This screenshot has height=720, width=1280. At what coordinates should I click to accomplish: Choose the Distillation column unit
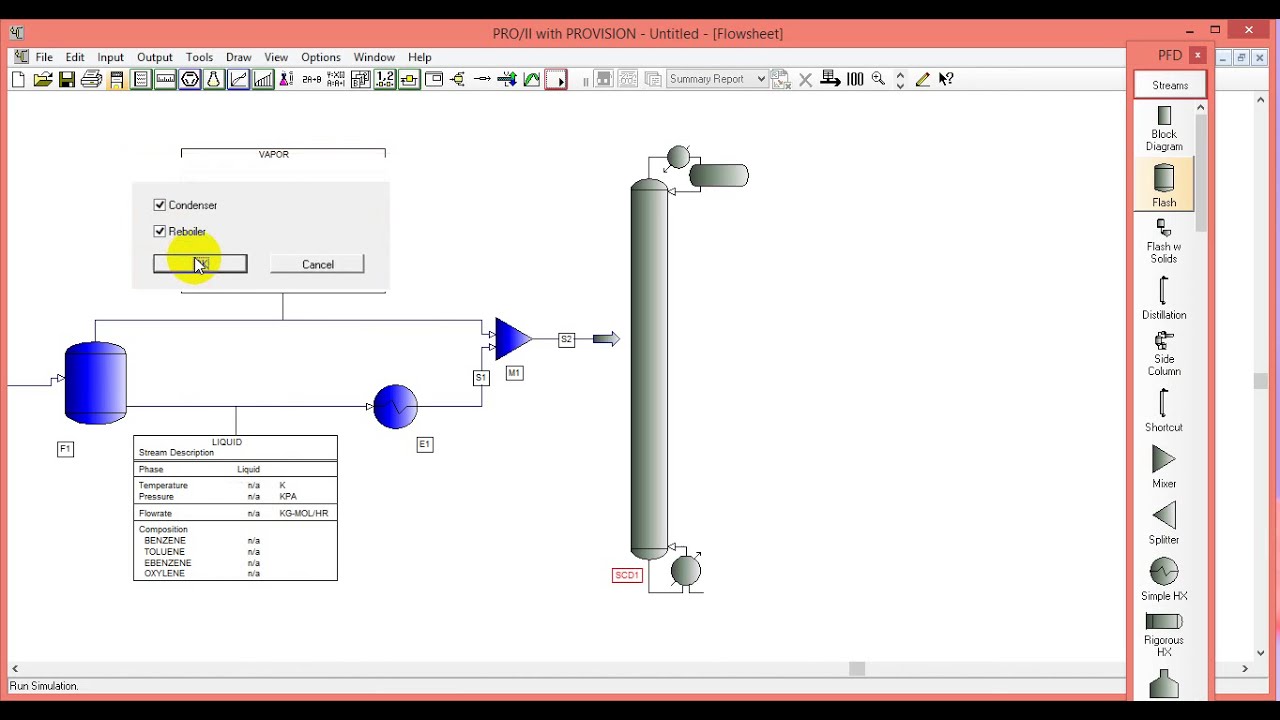pyautogui.click(x=1164, y=298)
